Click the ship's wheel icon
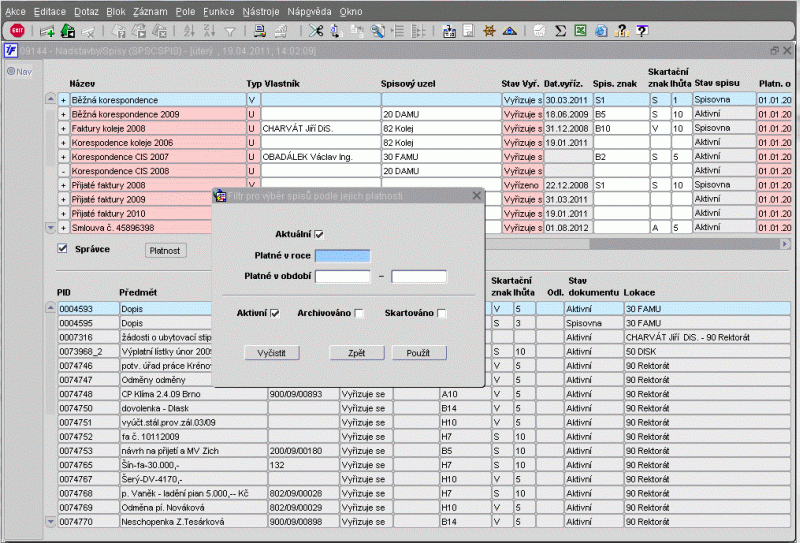Image resolution: width=800 pixels, height=543 pixels. [x=489, y=31]
